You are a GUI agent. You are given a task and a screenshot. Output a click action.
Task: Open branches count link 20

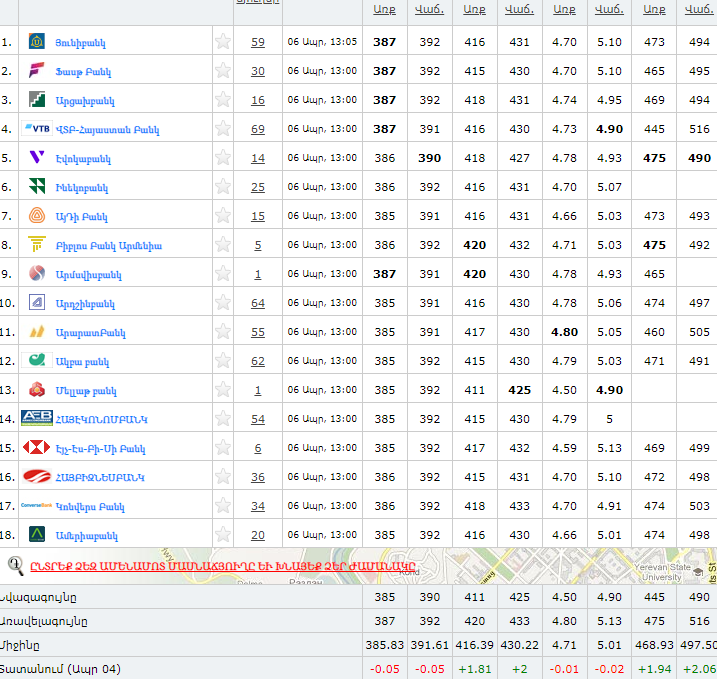[258, 535]
